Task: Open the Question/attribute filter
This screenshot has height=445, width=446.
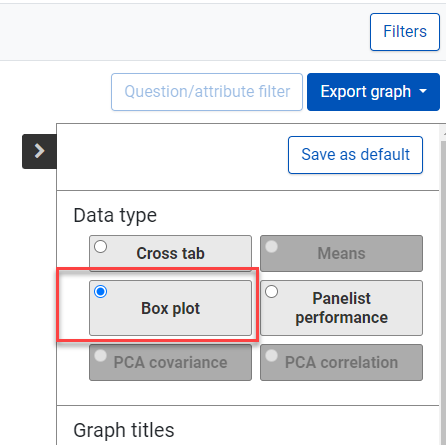Action: click(207, 92)
